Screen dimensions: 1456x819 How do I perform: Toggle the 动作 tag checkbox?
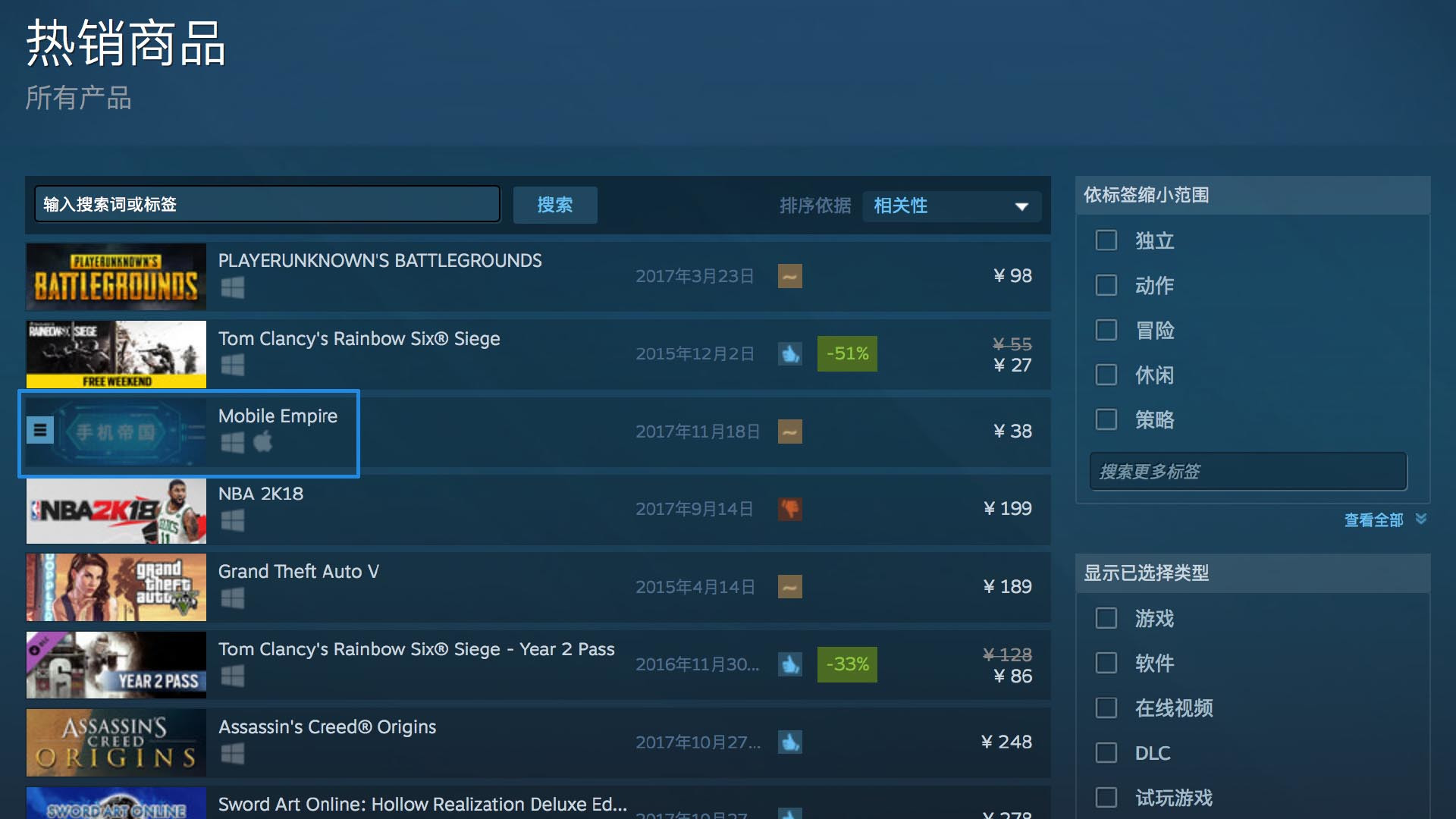pyautogui.click(x=1106, y=285)
